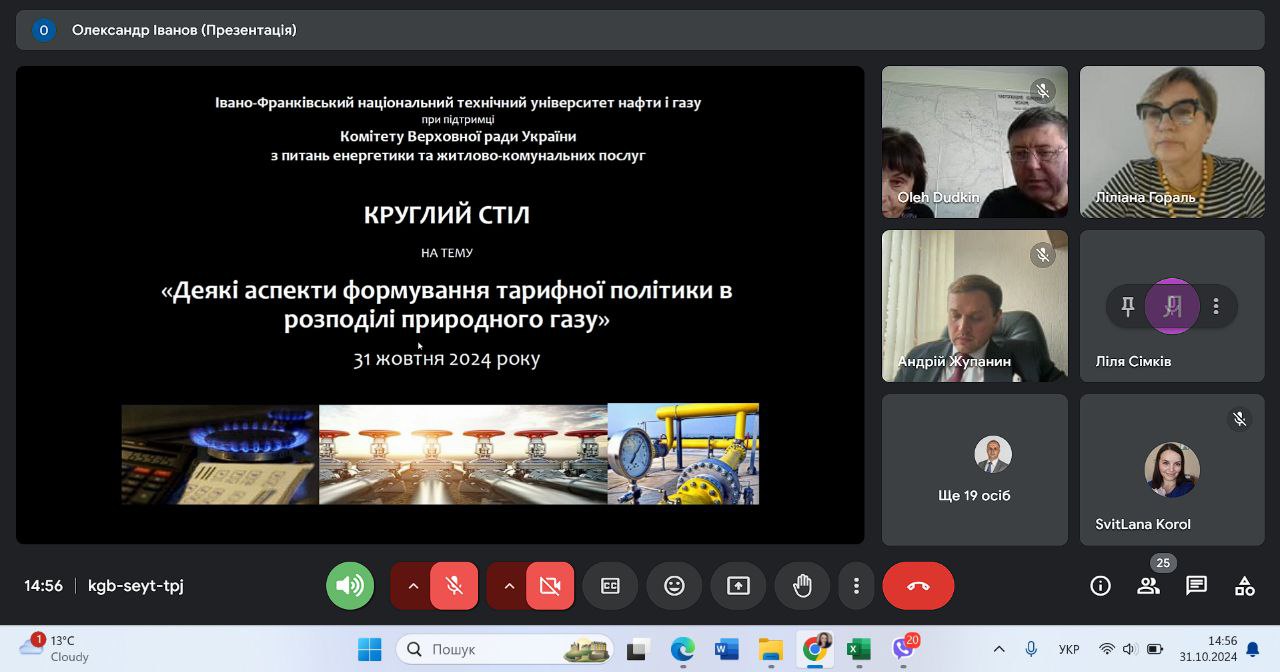Start presenting your screen

[x=738, y=586]
